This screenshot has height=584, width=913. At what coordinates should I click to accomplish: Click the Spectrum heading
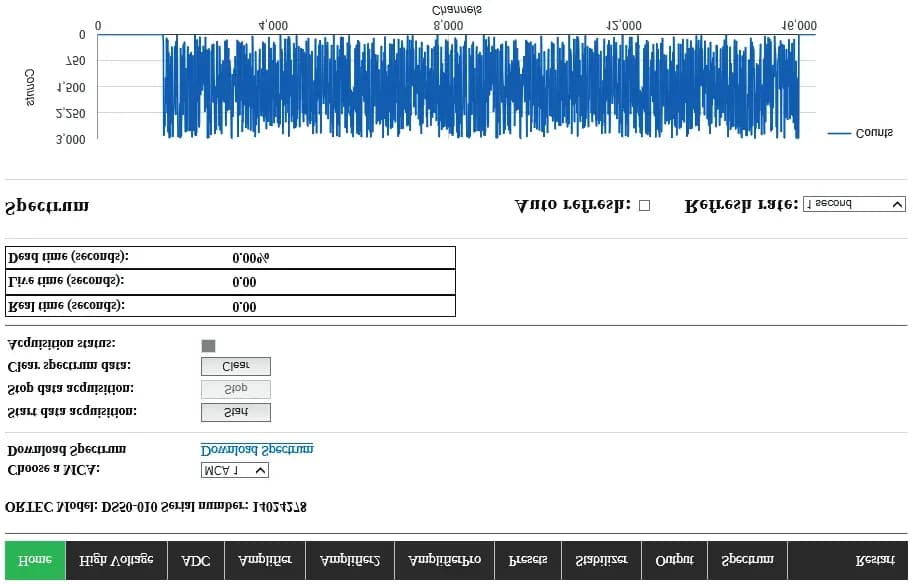pyautogui.click(x=47, y=206)
